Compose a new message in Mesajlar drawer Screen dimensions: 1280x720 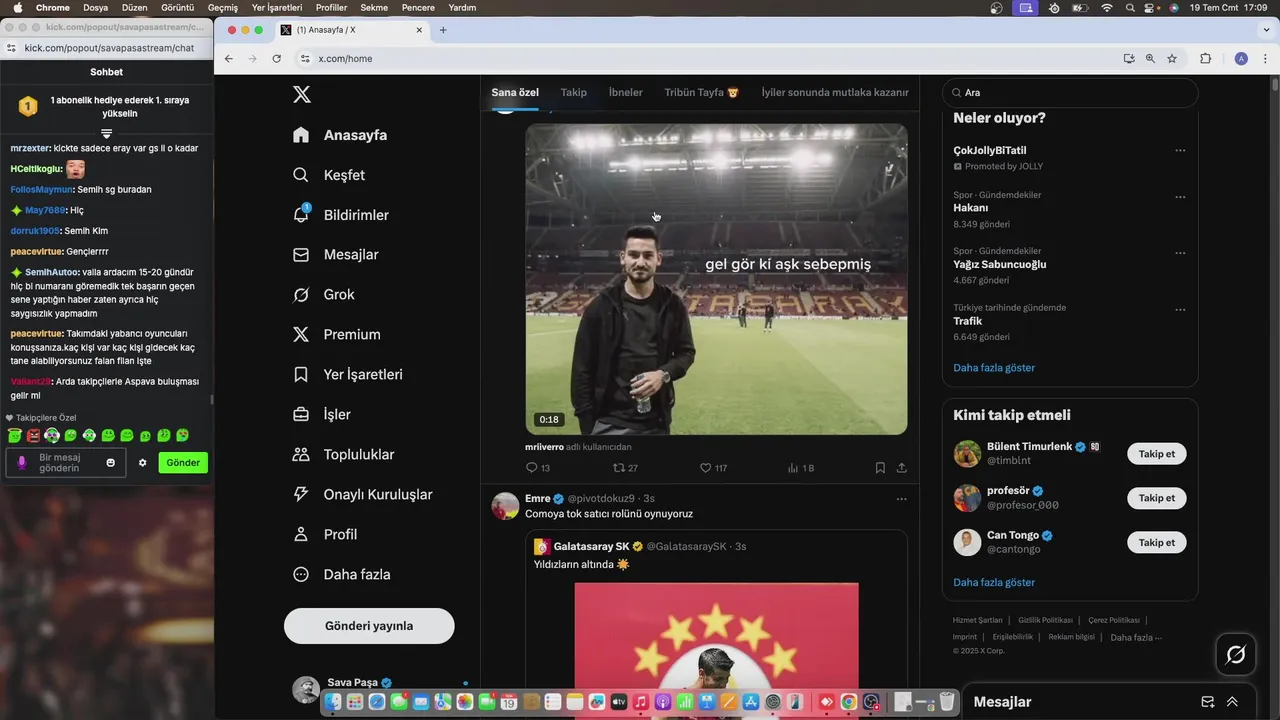[1208, 702]
